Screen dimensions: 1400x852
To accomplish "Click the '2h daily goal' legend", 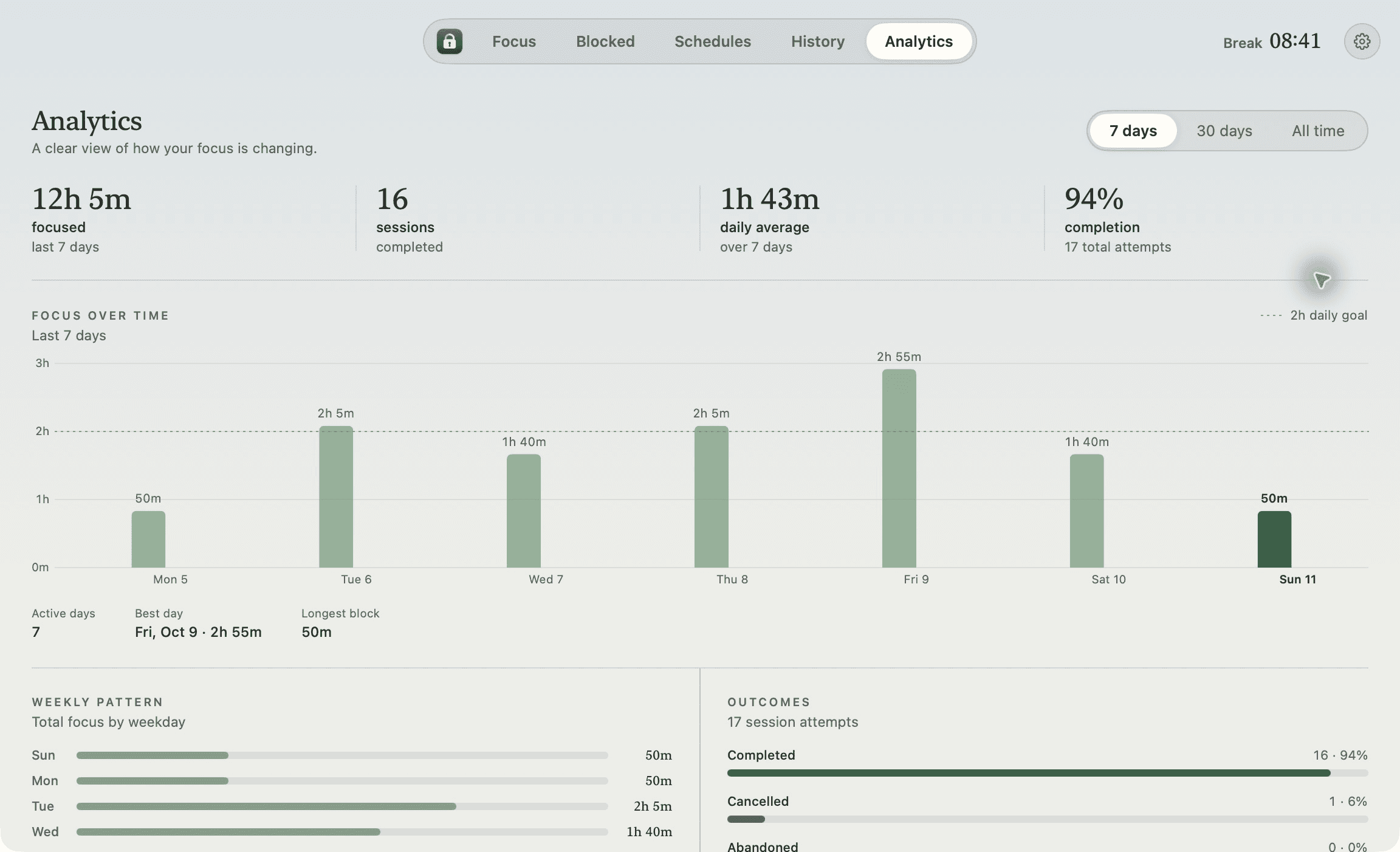I will pos(1314,315).
